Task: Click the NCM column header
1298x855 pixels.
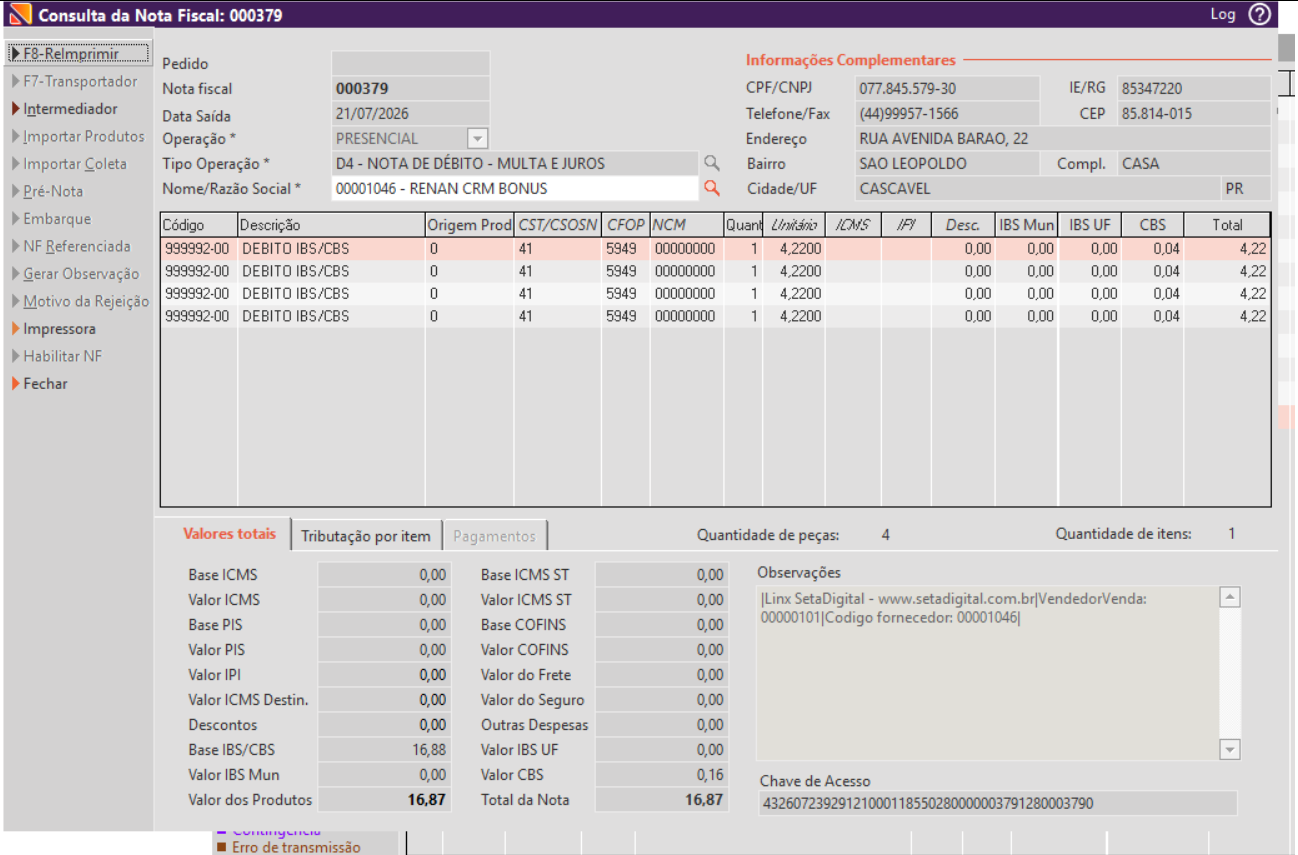Action: click(687, 225)
